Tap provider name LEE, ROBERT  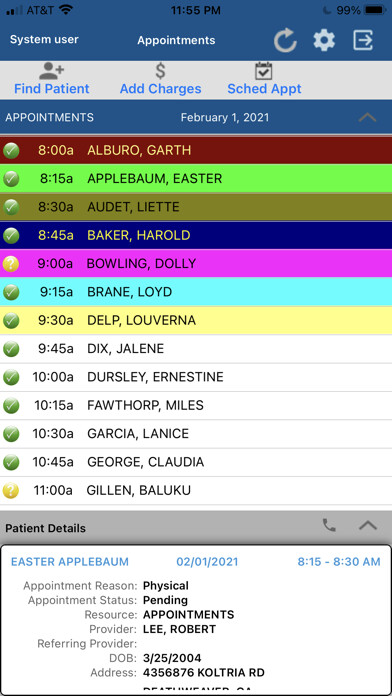(x=179, y=629)
